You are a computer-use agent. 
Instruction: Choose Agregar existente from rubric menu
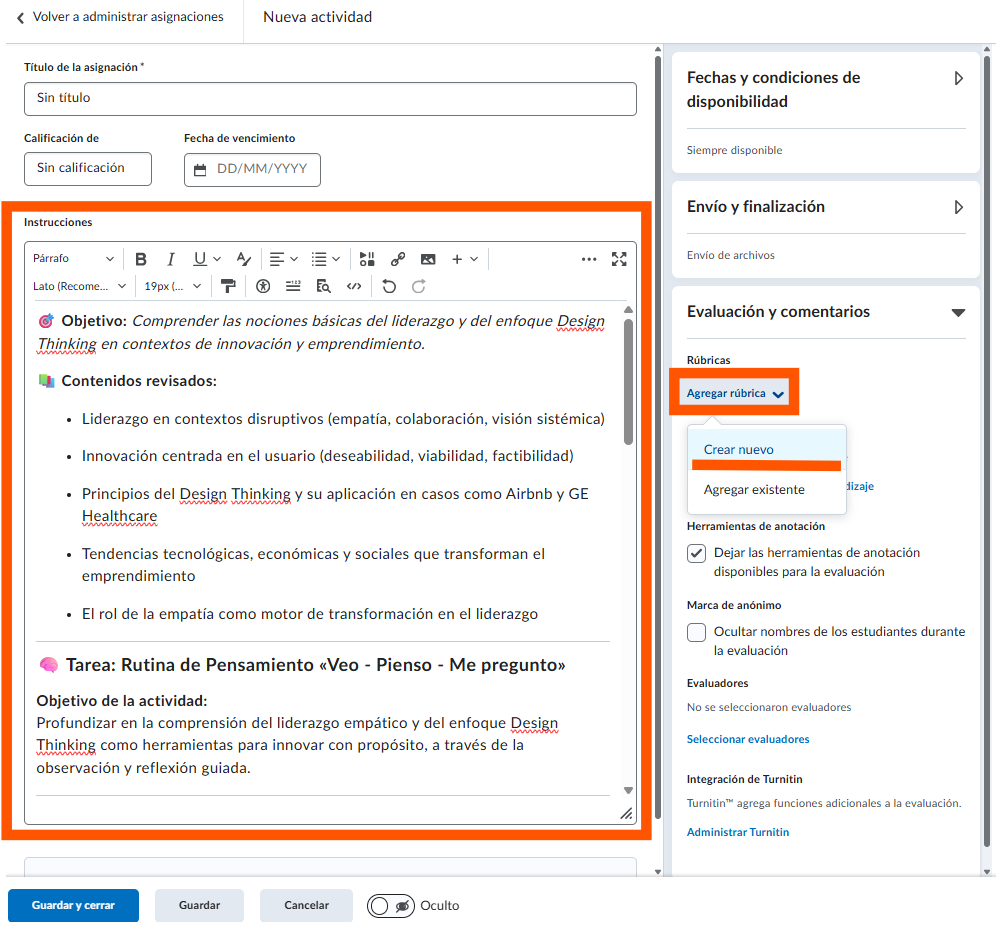754,490
